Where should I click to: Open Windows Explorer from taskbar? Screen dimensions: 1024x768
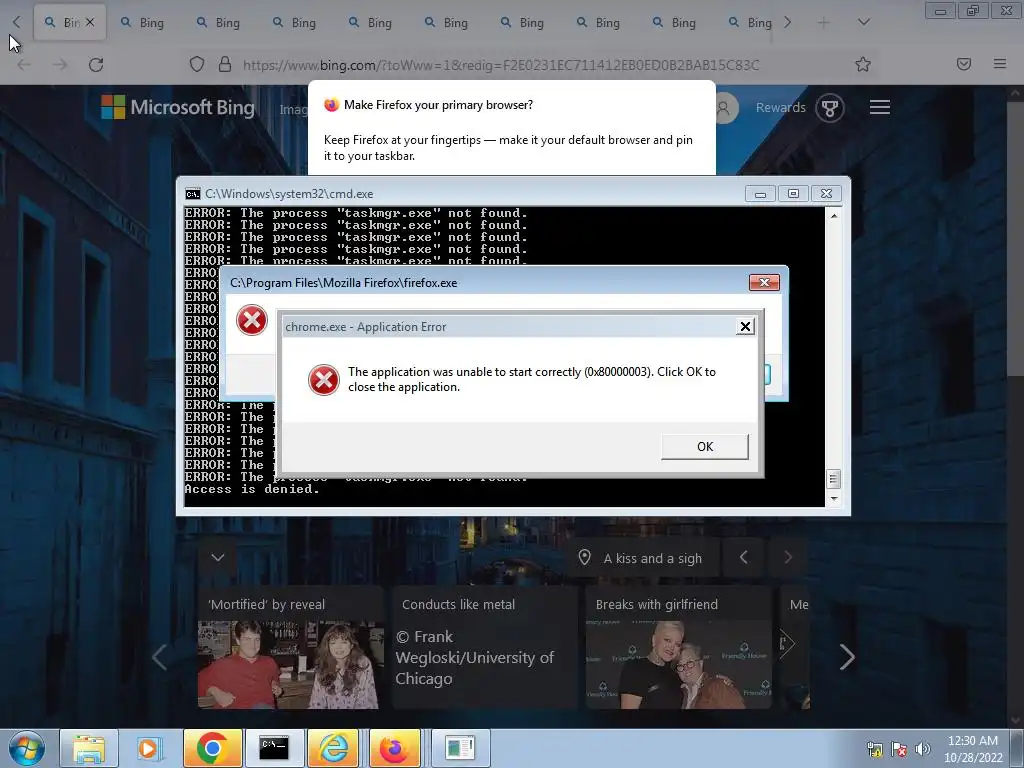tap(89, 748)
